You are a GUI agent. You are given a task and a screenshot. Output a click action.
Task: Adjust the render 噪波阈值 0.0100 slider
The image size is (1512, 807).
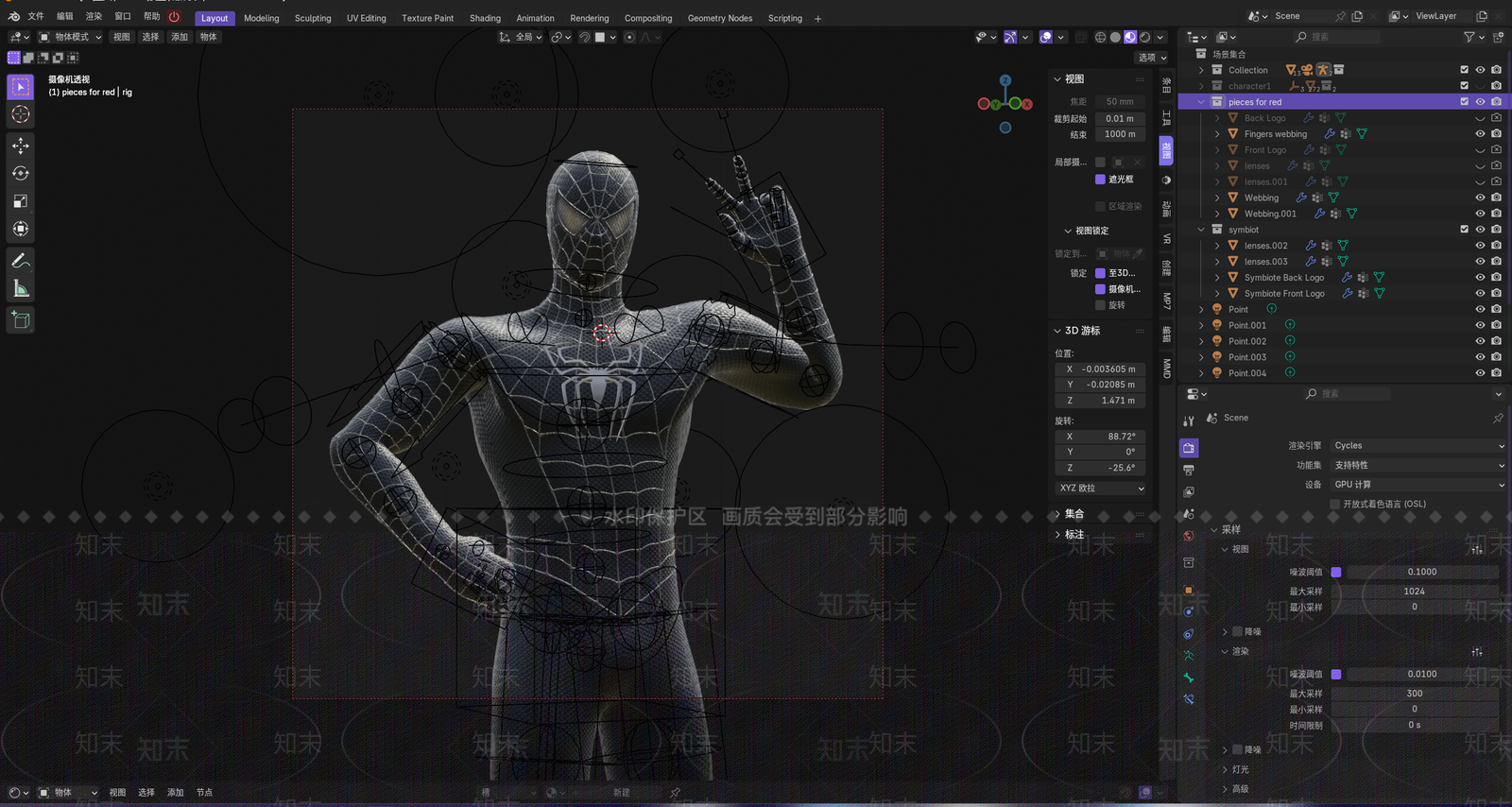pyautogui.click(x=1422, y=674)
